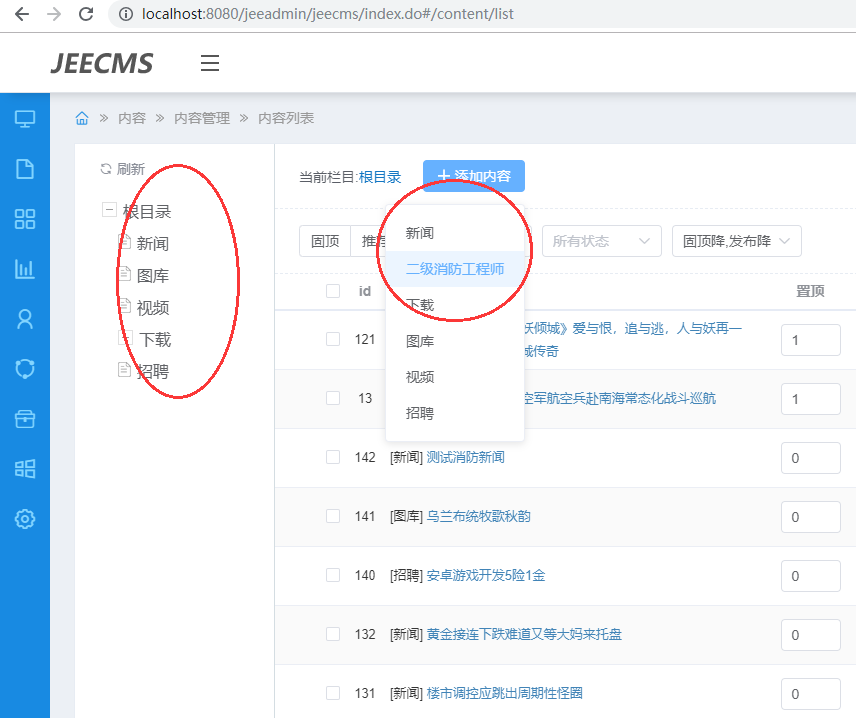Click the site info icon in address bar
This screenshot has height=718, width=856.
click(x=126, y=14)
